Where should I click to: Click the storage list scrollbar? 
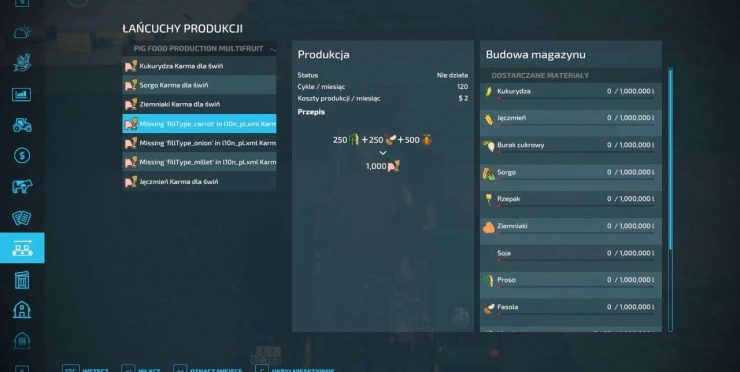[x=670, y=199]
